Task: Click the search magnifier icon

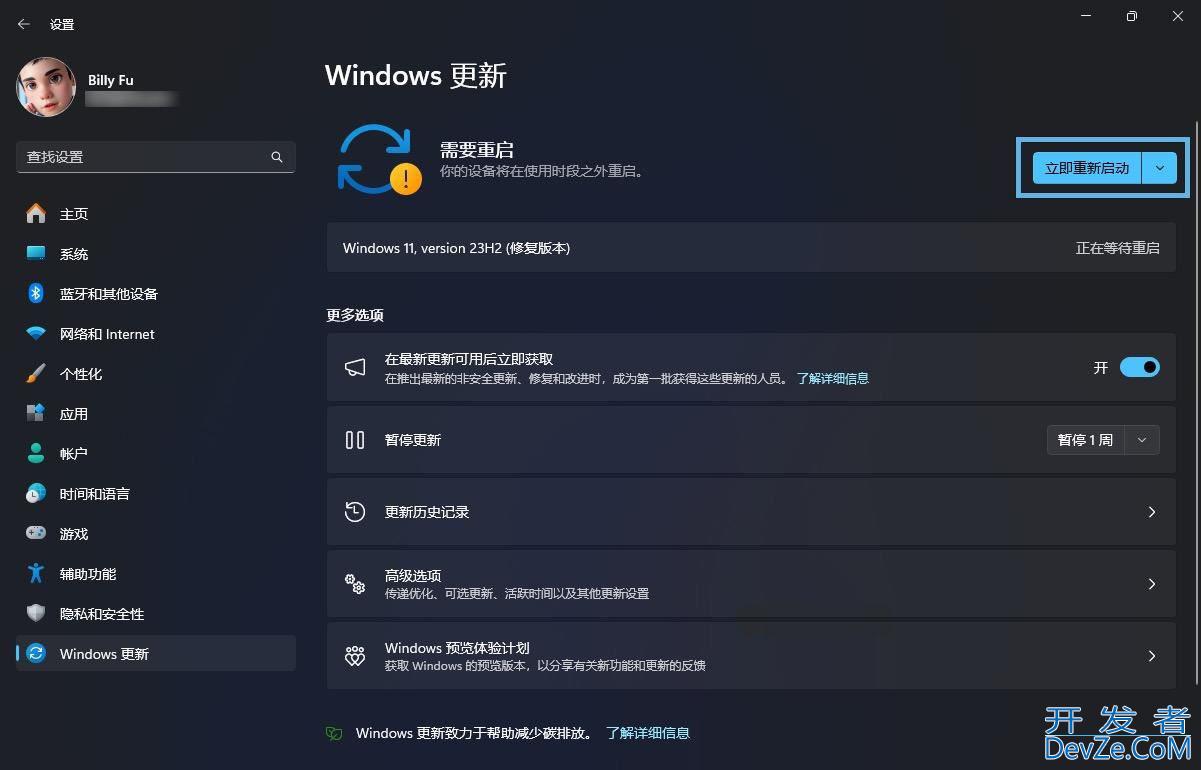Action: point(277,157)
